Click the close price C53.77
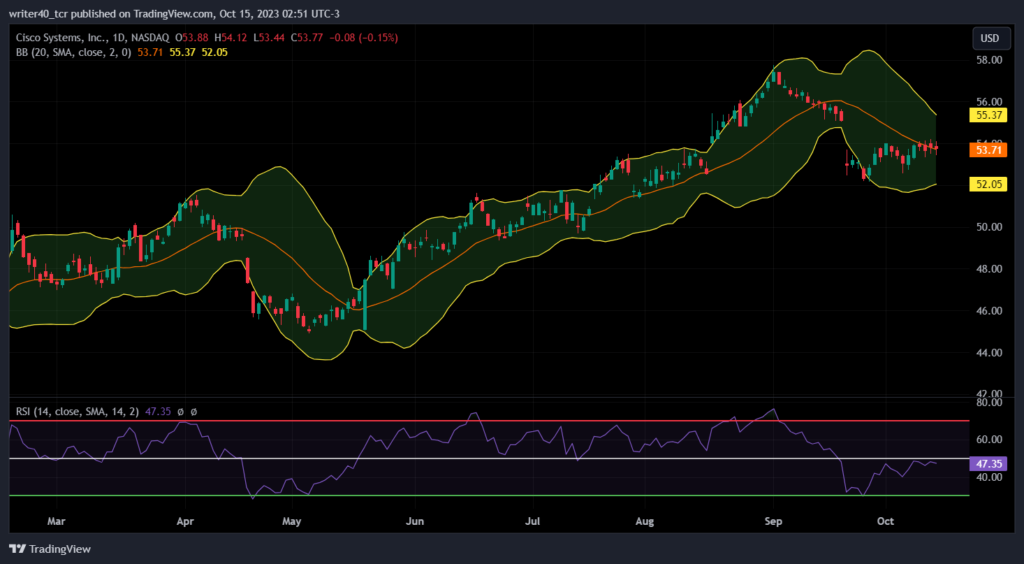Image resolution: width=1024 pixels, height=564 pixels. pos(306,39)
